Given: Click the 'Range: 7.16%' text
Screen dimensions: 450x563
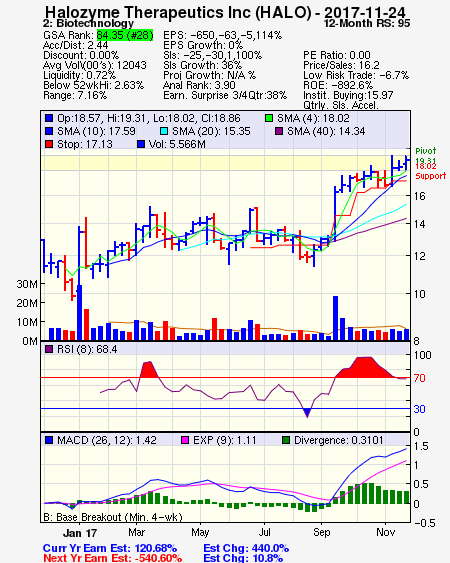Looking at the screenshot, I should click(75, 96).
